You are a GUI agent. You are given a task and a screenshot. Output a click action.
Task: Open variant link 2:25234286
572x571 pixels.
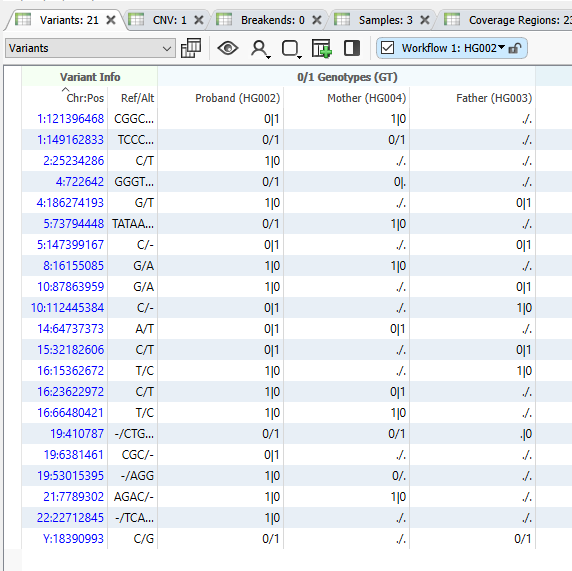[x=73, y=161]
